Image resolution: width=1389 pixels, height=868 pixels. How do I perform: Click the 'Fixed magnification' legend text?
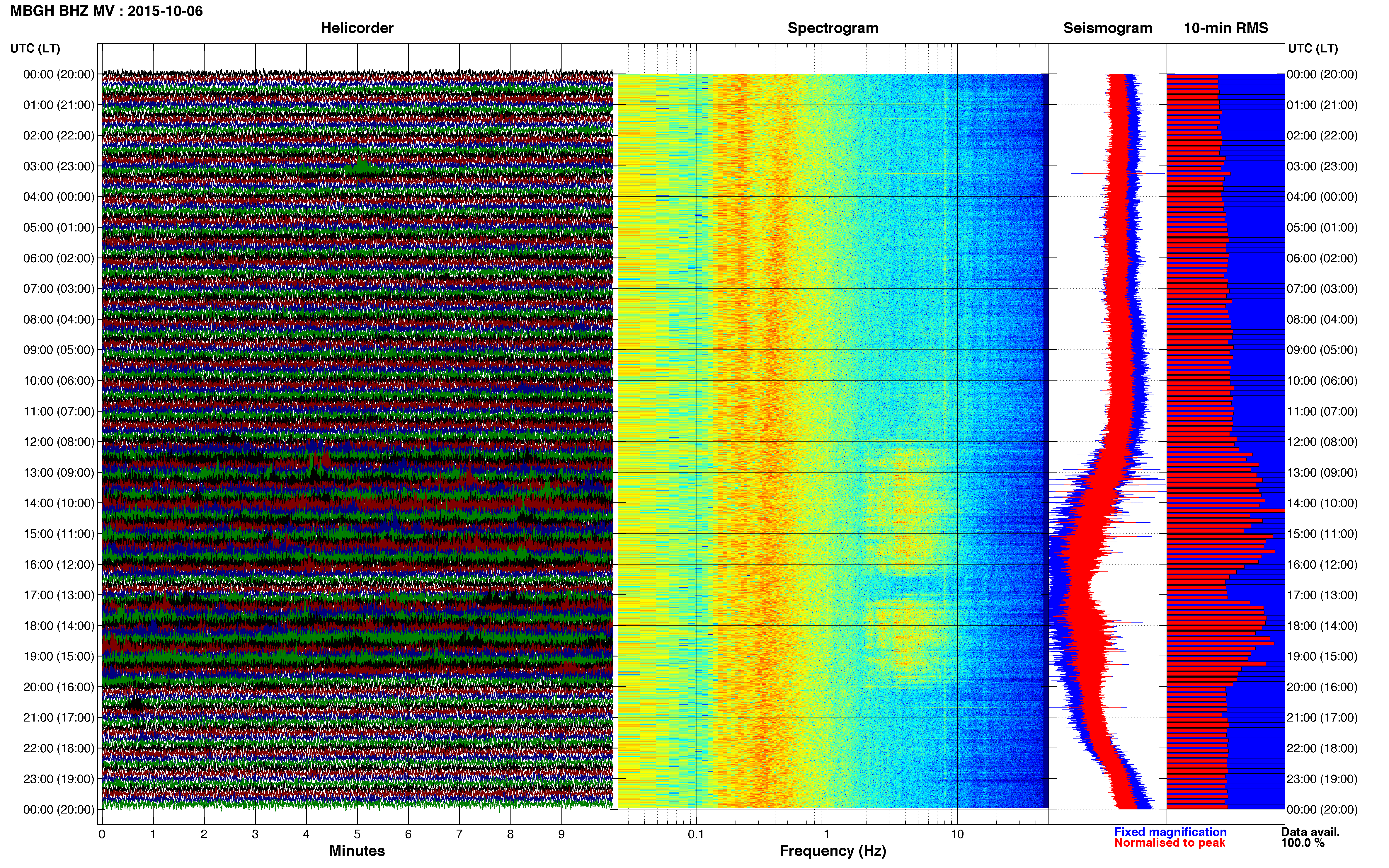[1170, 832]
